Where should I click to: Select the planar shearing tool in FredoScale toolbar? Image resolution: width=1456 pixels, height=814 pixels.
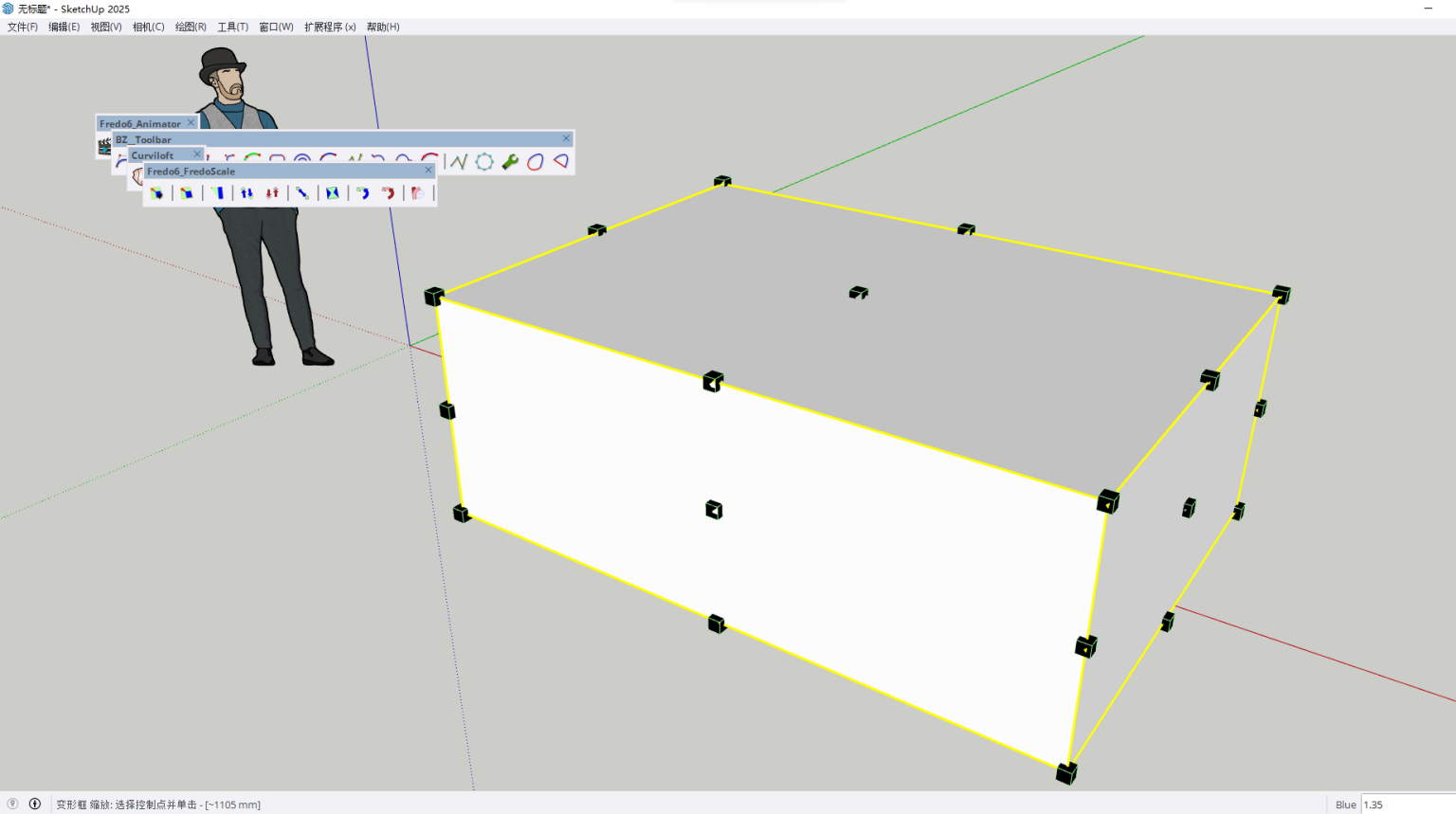point(218,192)
